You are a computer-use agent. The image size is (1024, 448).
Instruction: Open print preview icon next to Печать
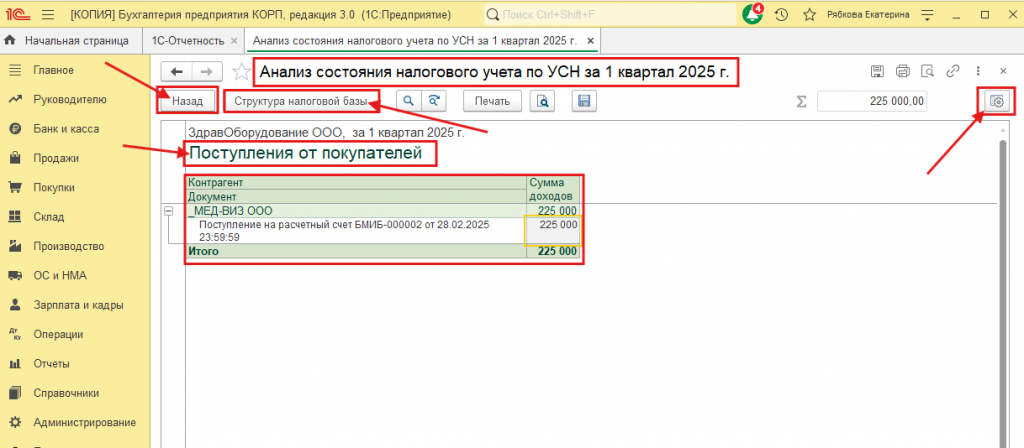point(542,101)
